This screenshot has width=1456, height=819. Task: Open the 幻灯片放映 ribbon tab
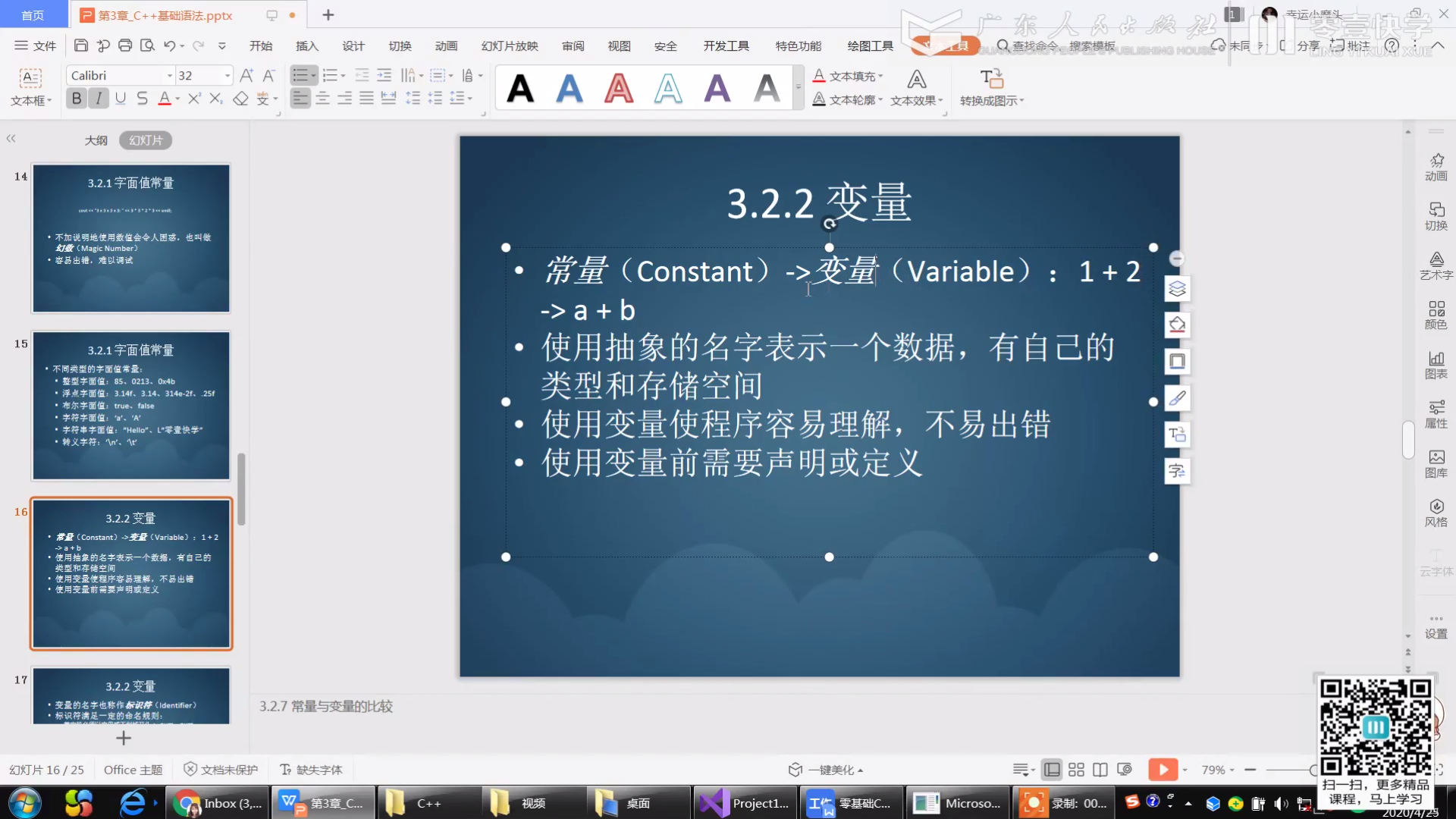[510, 45]
